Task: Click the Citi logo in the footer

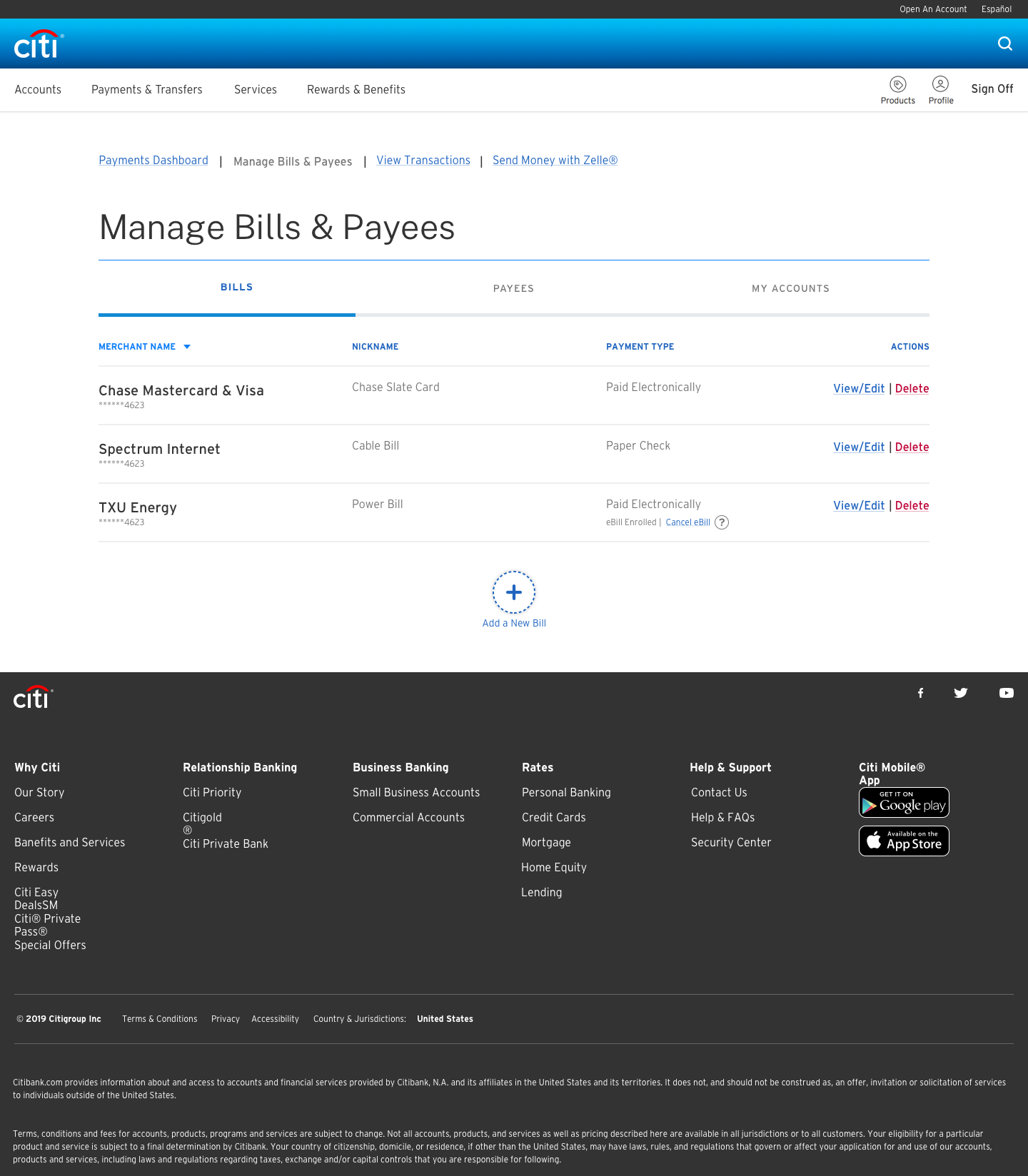Action: 34,697
